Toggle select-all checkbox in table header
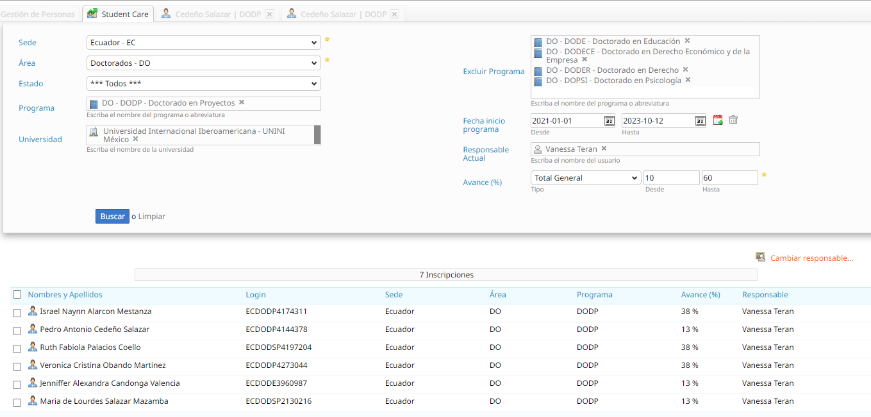The height and width of the screenshot is (417, 871). coord(17,295)
